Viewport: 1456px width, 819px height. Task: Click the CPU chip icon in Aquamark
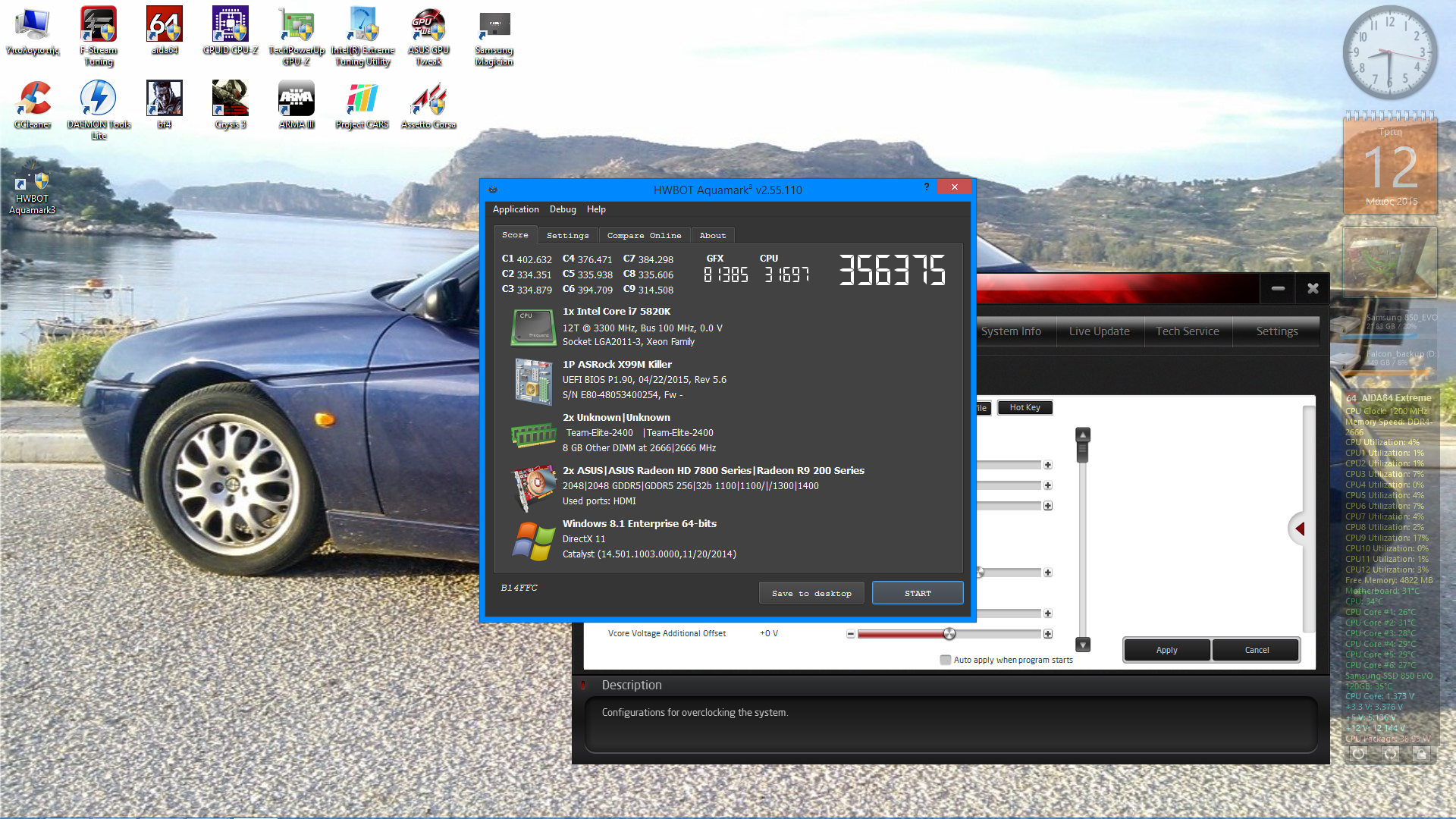(x=534, y=327)
